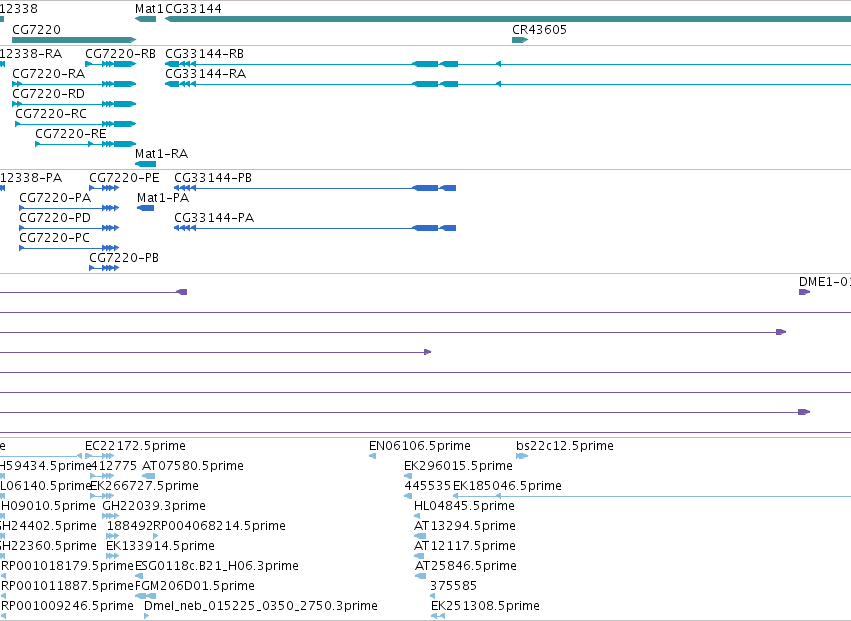The width and height of the screenshot is (851, 621).
Task: Choose transcript CG7220-RE
Action: (71, 134)
